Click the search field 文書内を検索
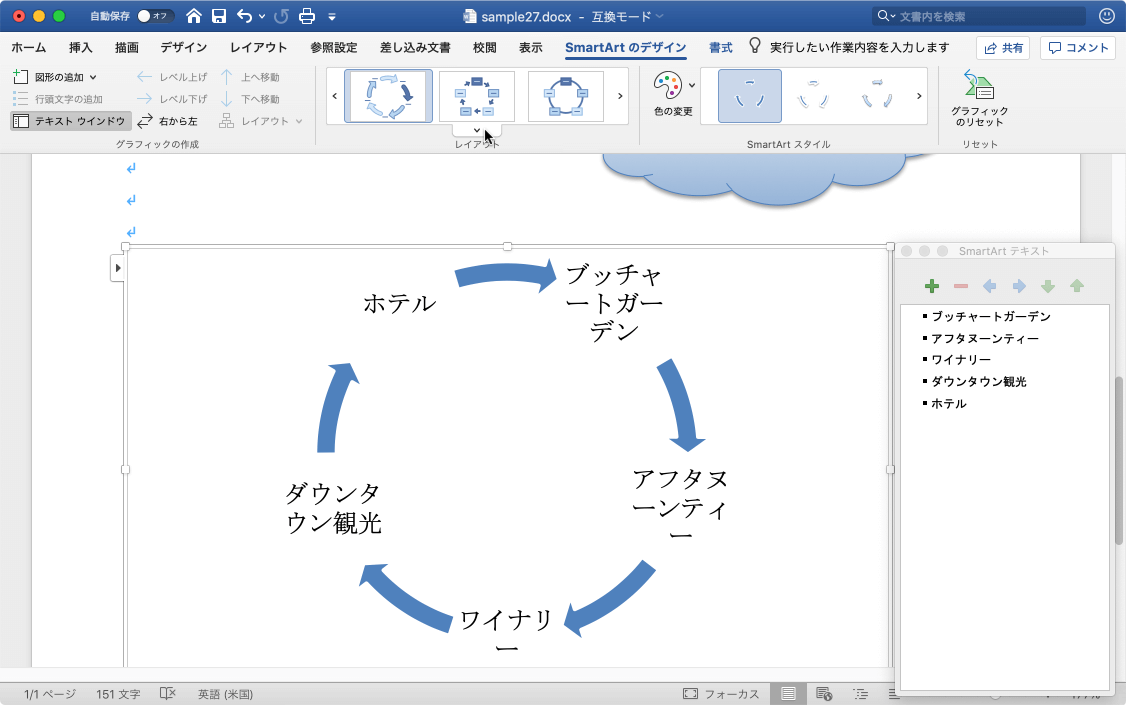The width and height of the screenshot is (1126, 705). 980,16
